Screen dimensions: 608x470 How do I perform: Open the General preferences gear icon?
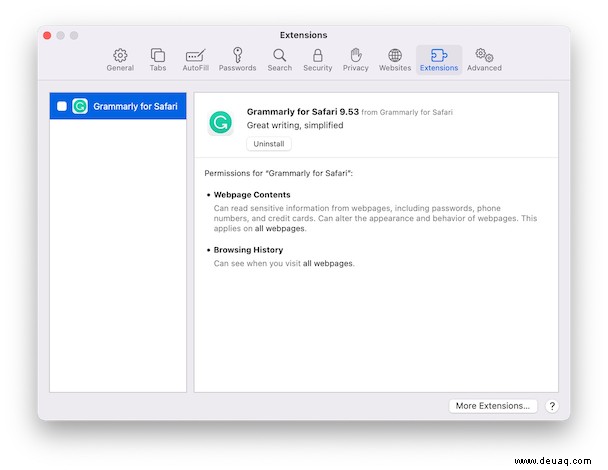[120, 60]
